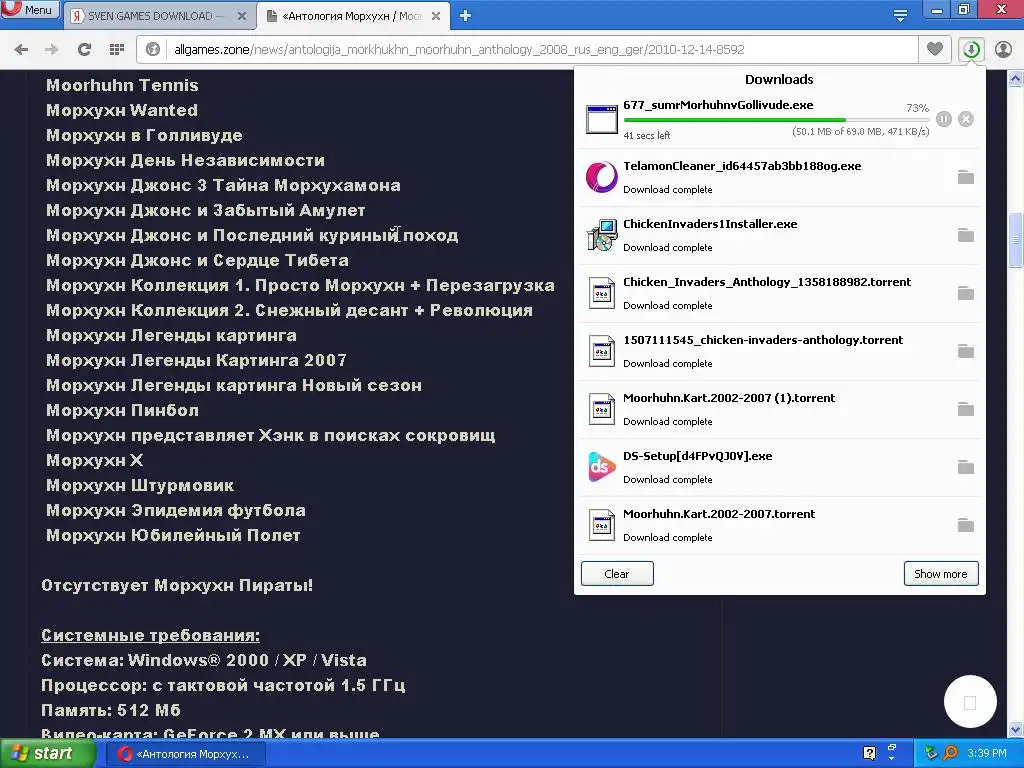
Task: Go back to previous page
Action: [x=21, y=49]
